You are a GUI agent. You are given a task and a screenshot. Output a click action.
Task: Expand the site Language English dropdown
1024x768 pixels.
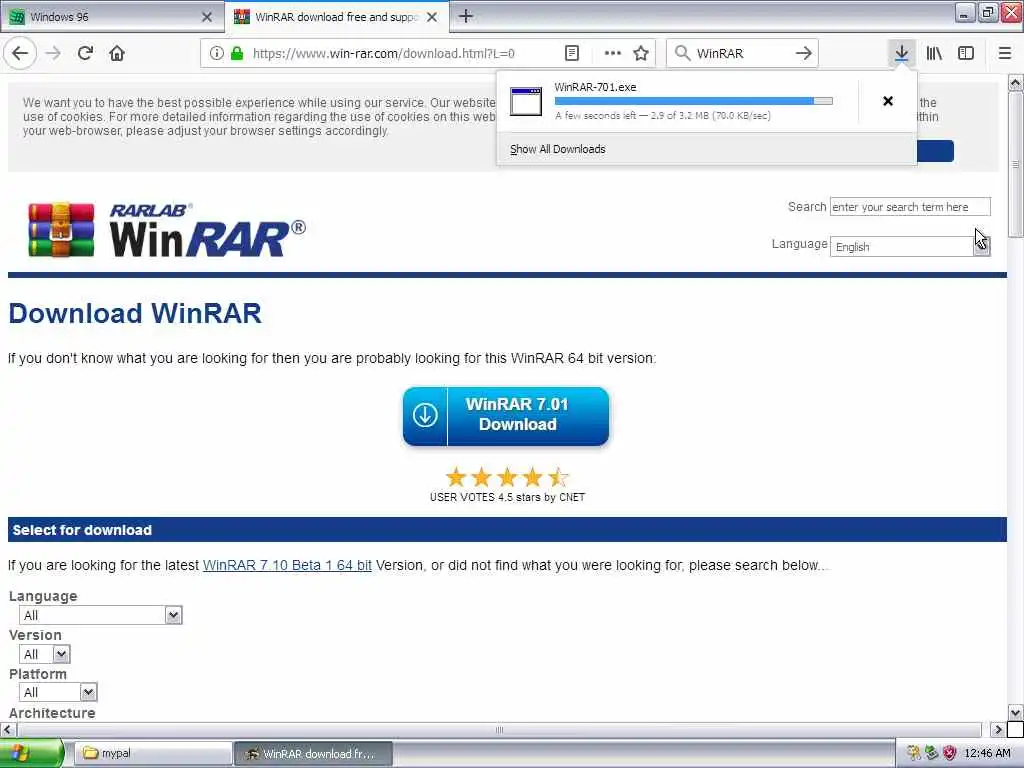coord(910,246)
